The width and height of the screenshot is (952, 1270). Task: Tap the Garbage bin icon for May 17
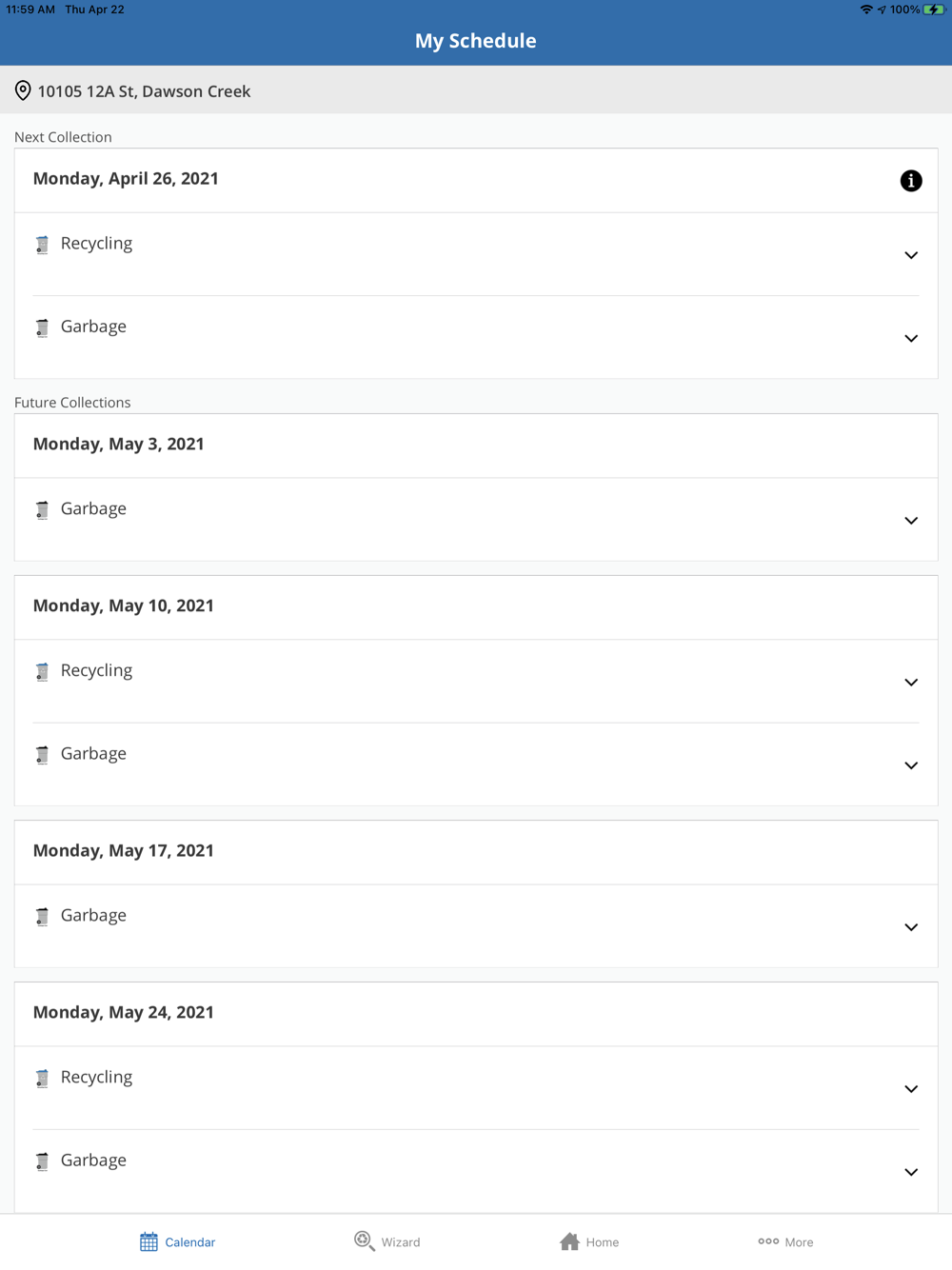(42, 917)
